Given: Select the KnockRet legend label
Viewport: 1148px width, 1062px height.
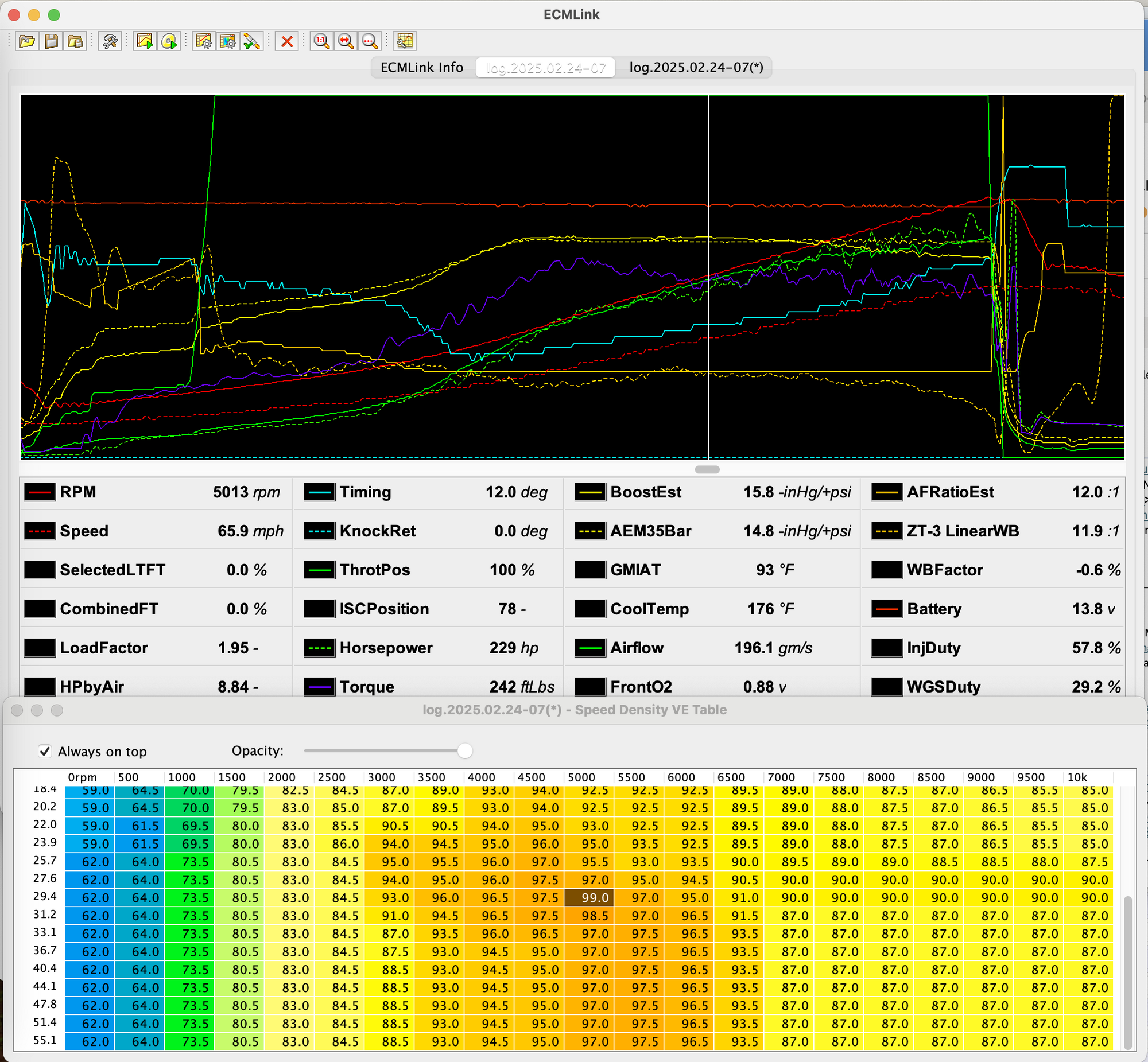Looking at the screenshot, I should [378, 531].
